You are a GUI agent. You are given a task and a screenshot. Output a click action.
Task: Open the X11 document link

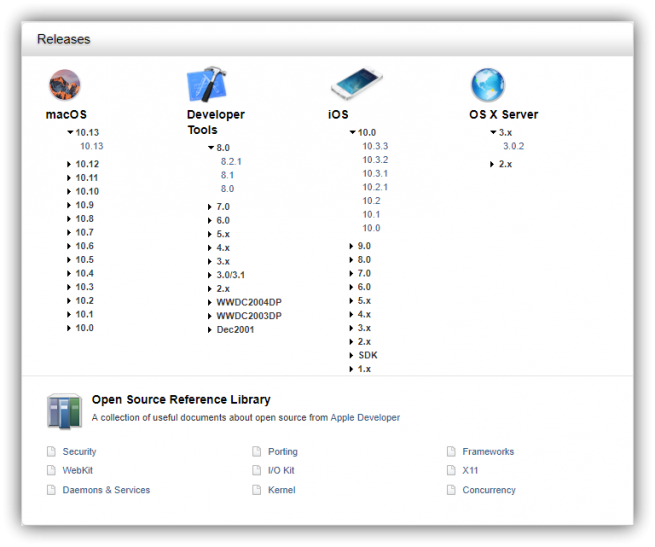[x=470, y=470]
